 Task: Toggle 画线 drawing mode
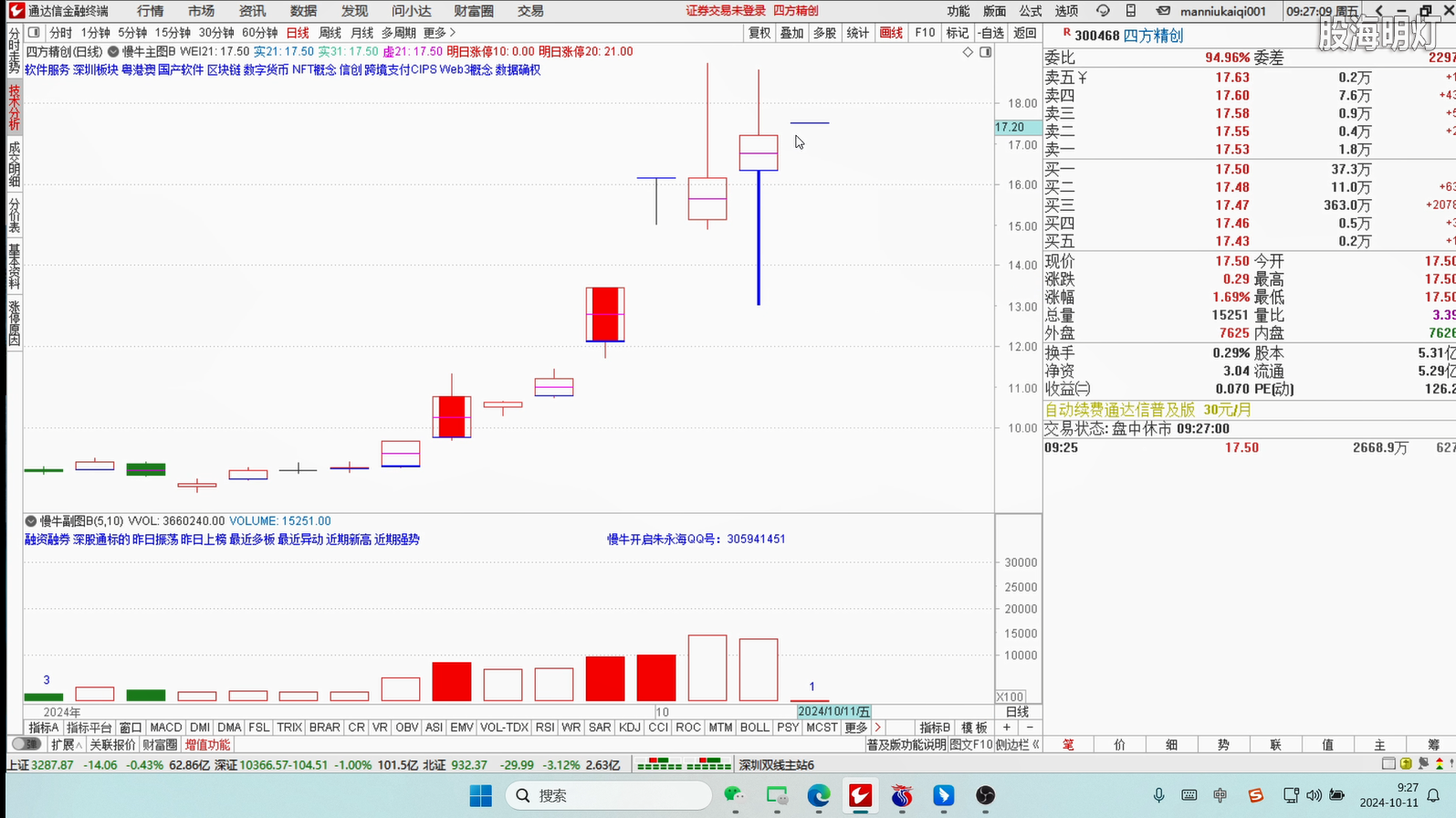[891, 33]
